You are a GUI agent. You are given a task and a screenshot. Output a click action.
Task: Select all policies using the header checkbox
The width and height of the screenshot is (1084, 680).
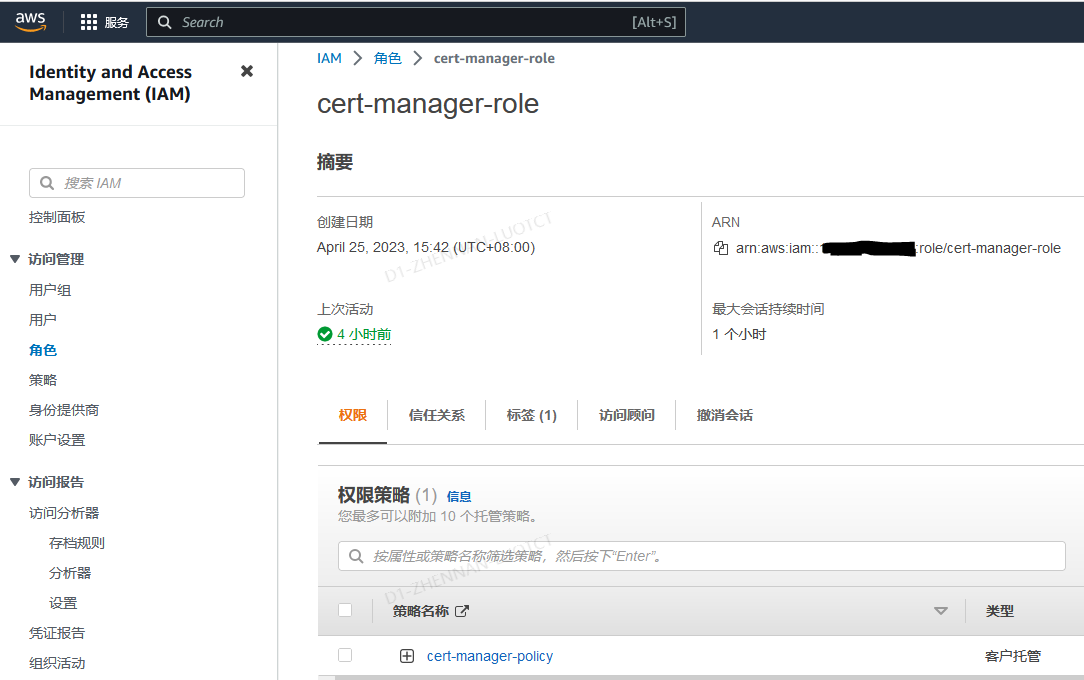[345, 610]
